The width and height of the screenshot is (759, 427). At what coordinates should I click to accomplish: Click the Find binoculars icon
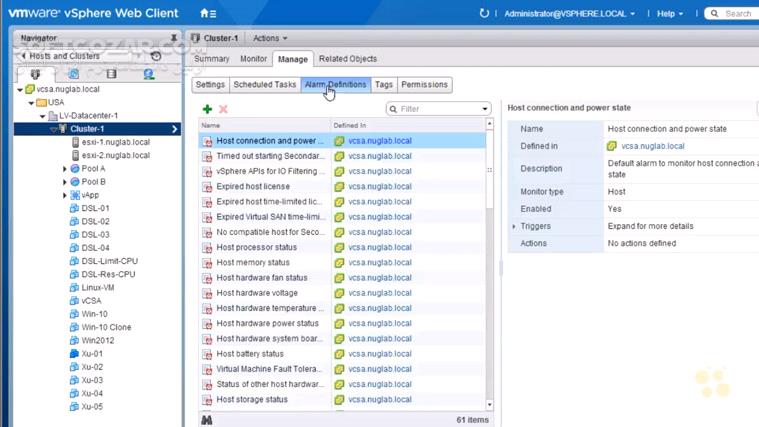tap(207, 420)
